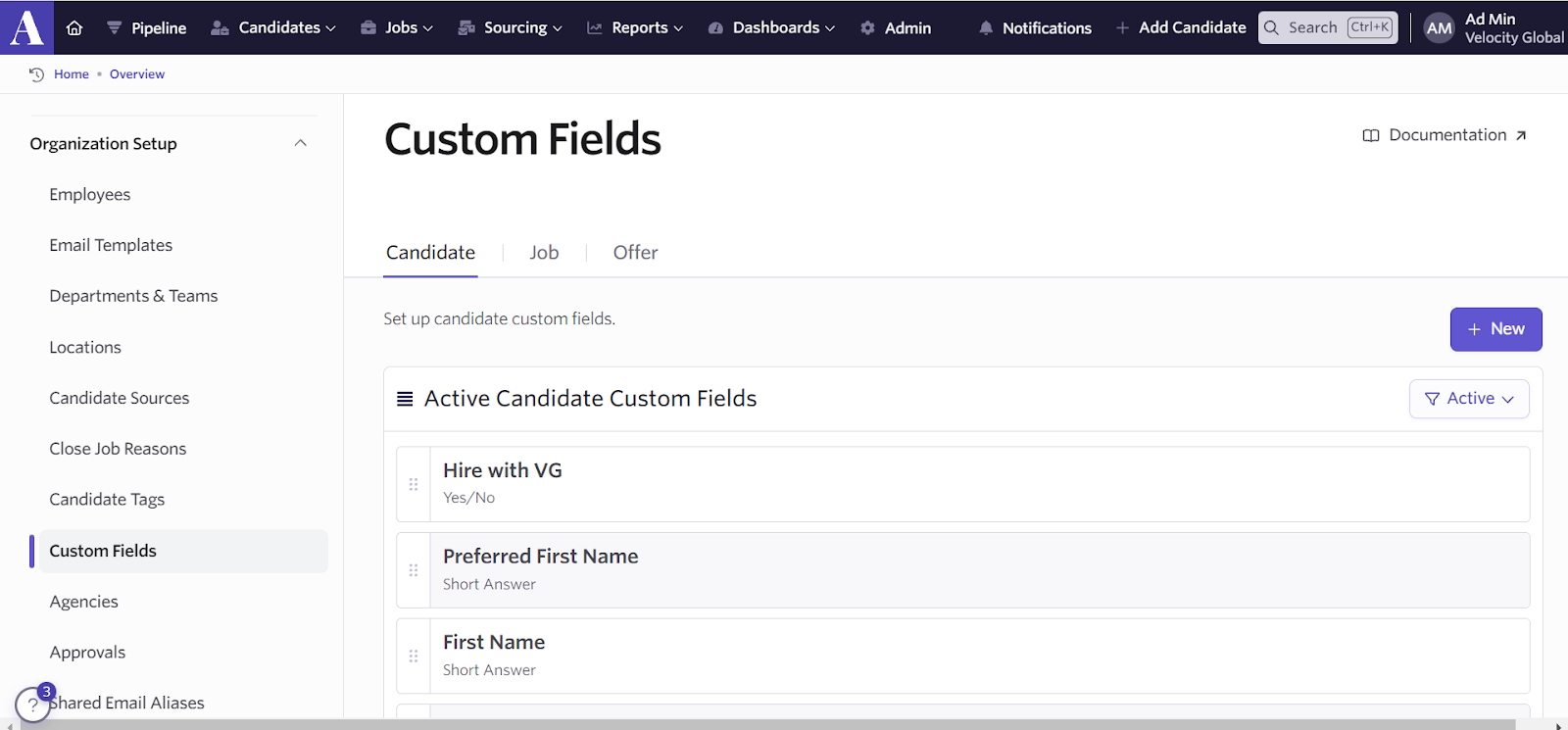Click the New custom field button

1495,329
